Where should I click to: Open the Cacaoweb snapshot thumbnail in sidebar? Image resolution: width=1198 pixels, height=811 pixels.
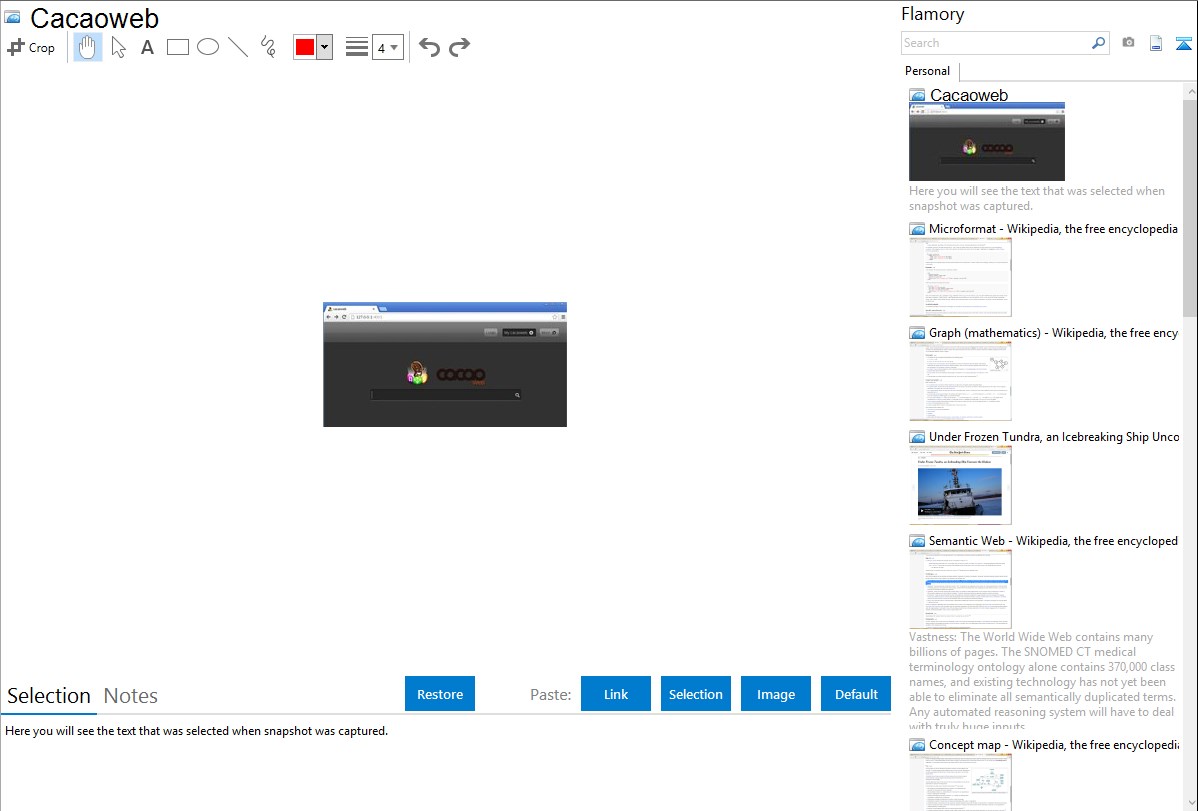pos(986,142)
